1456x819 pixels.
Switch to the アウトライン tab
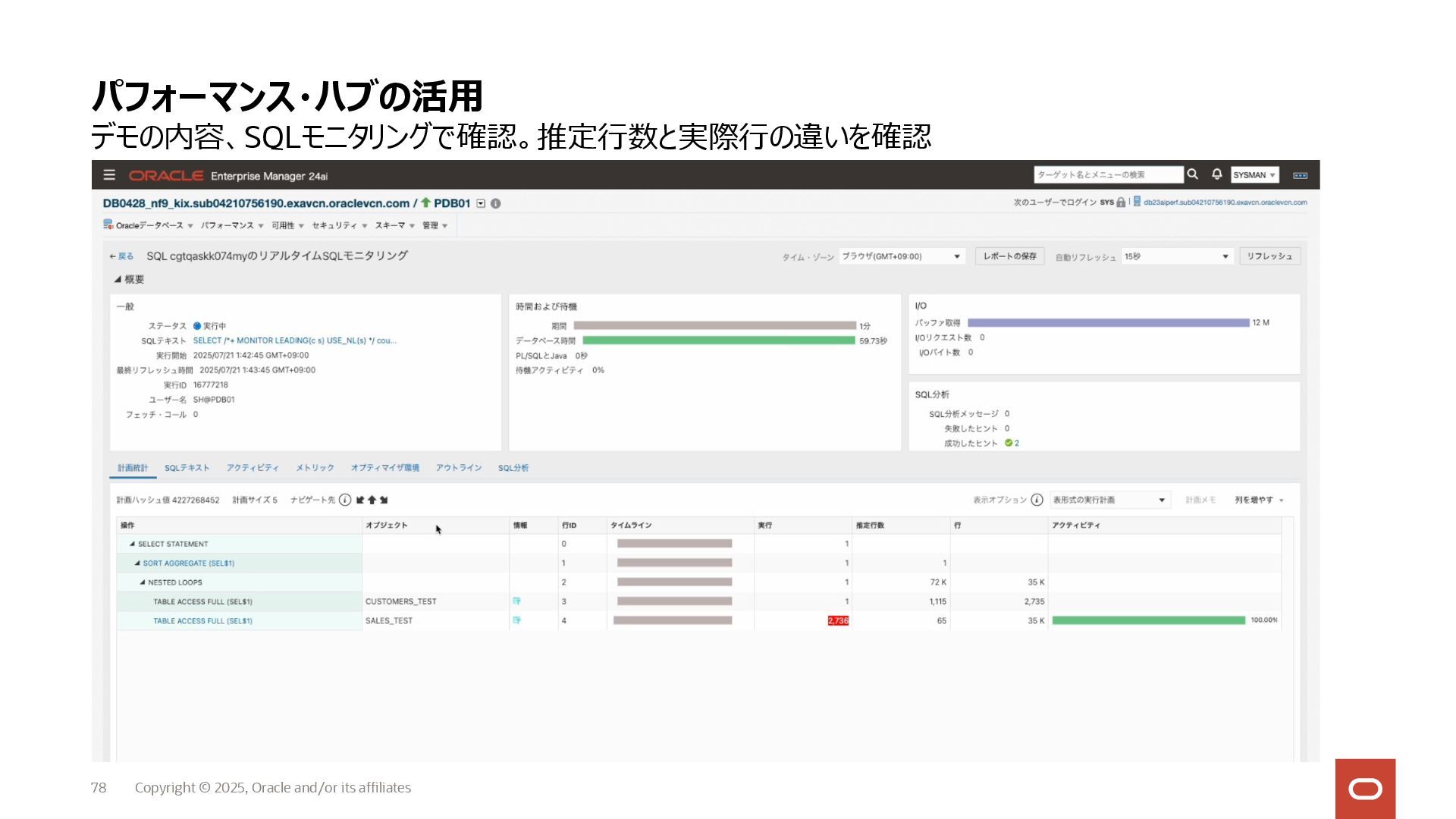click(x=459, y=468)
